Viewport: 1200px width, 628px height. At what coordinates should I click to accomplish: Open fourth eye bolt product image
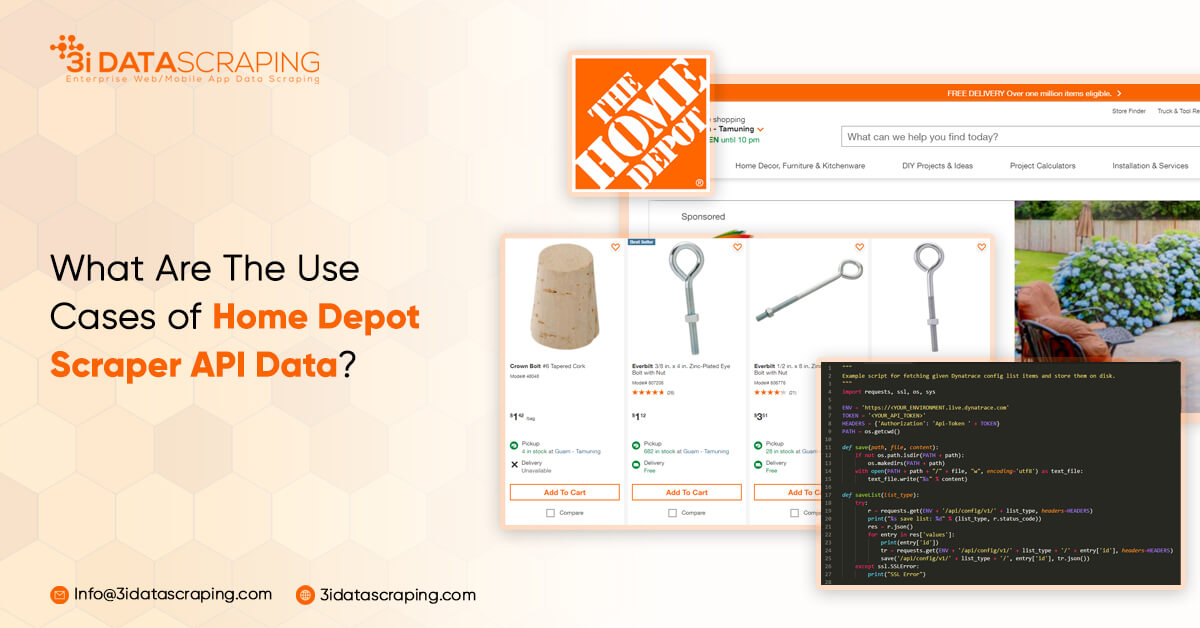[929, 296]
